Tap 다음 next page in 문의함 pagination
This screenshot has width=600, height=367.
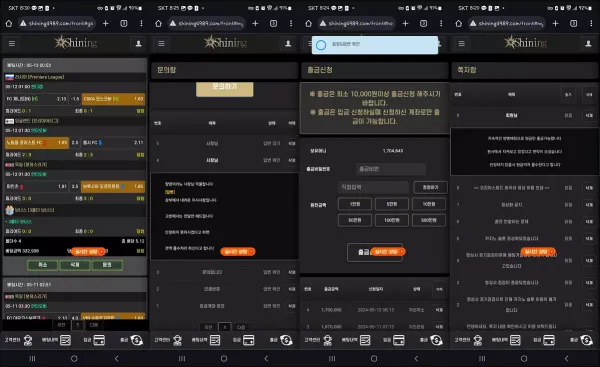[241, 327]
